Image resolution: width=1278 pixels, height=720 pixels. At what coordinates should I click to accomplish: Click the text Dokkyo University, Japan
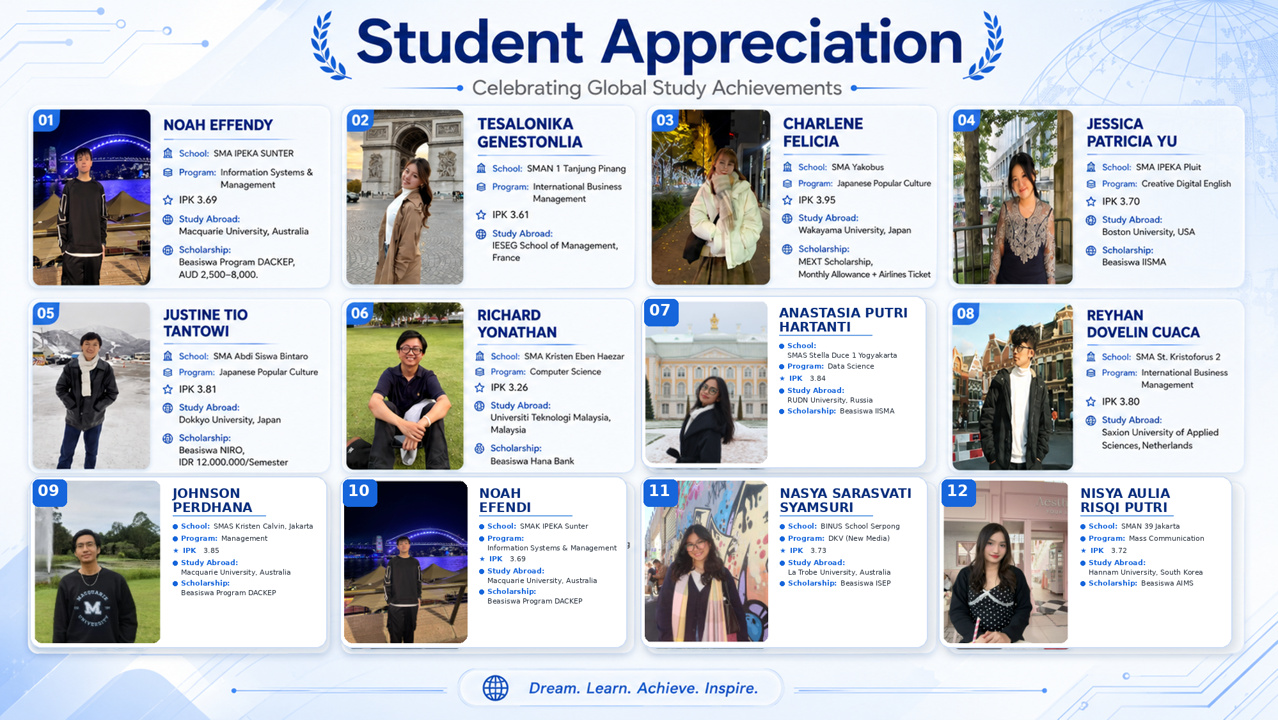coord(229,420)
